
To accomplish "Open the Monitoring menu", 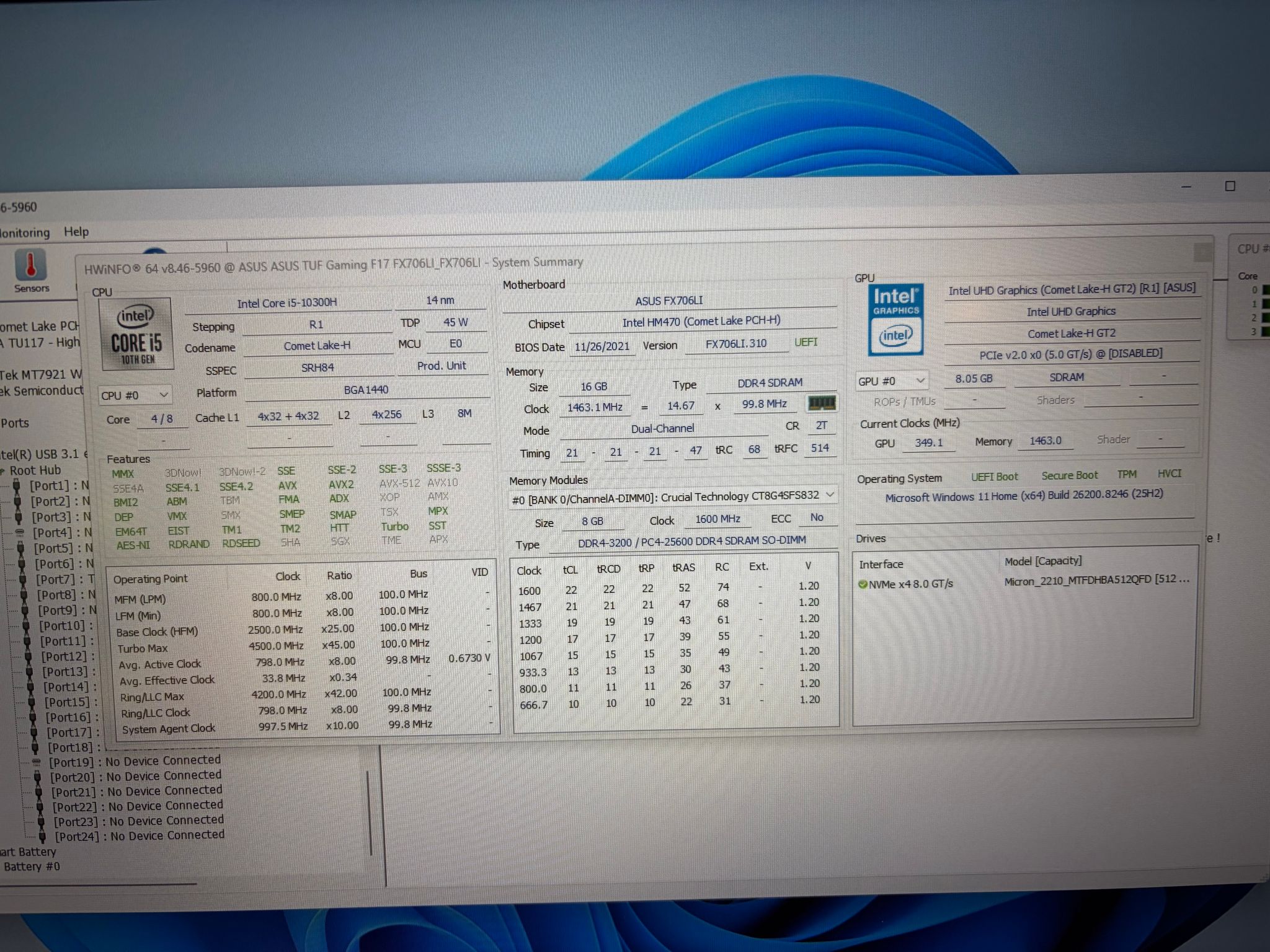I will pyautogui.click(x=25, y=232).
